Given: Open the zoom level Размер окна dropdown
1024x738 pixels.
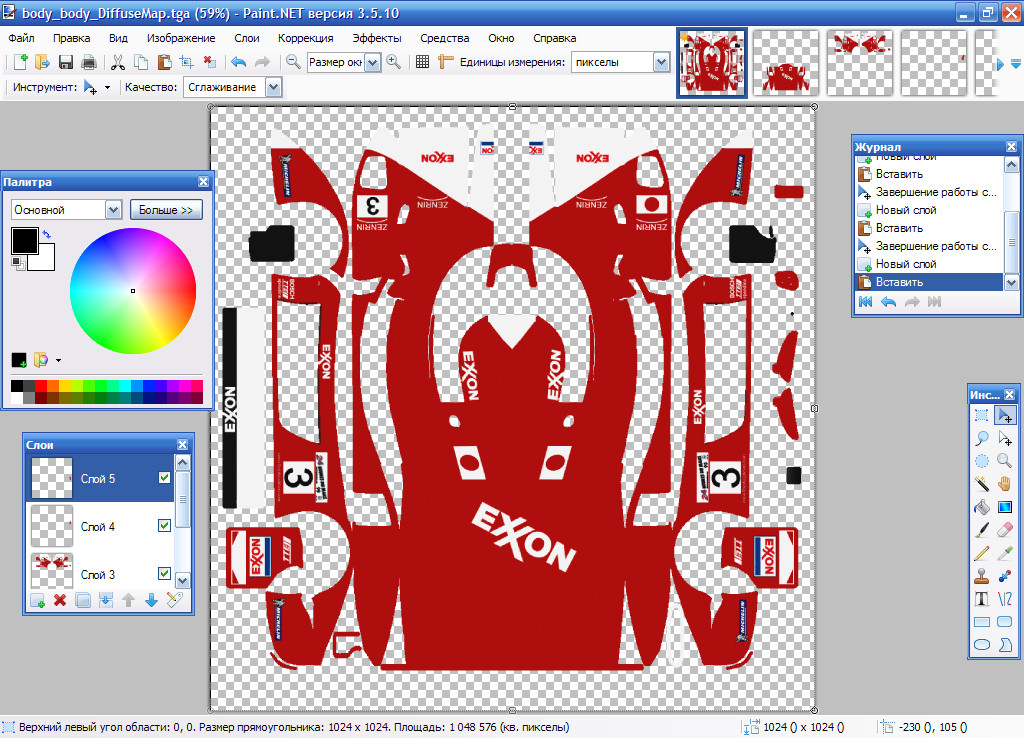Looking at the screenshot, I should pos(372,63).
